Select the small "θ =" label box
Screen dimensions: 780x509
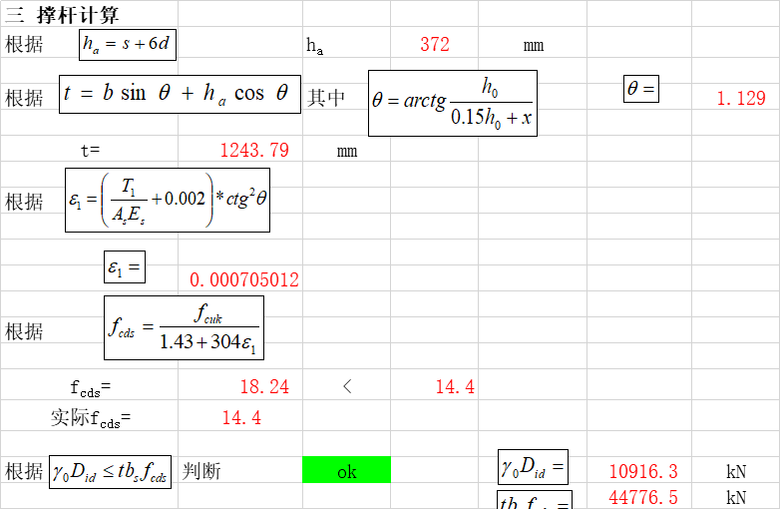click(x=641, y=89)
